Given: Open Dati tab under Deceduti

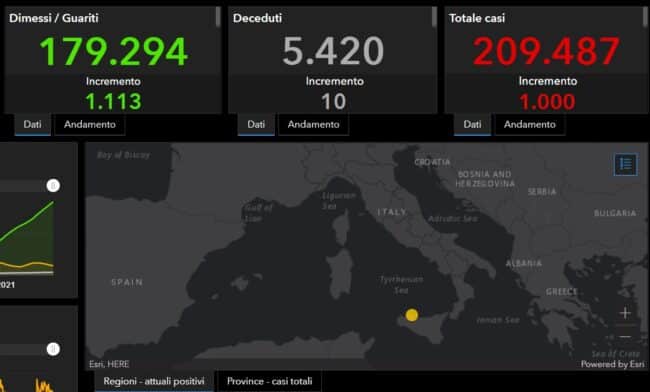Looking at the screenshot, I should tap(256, 124).
